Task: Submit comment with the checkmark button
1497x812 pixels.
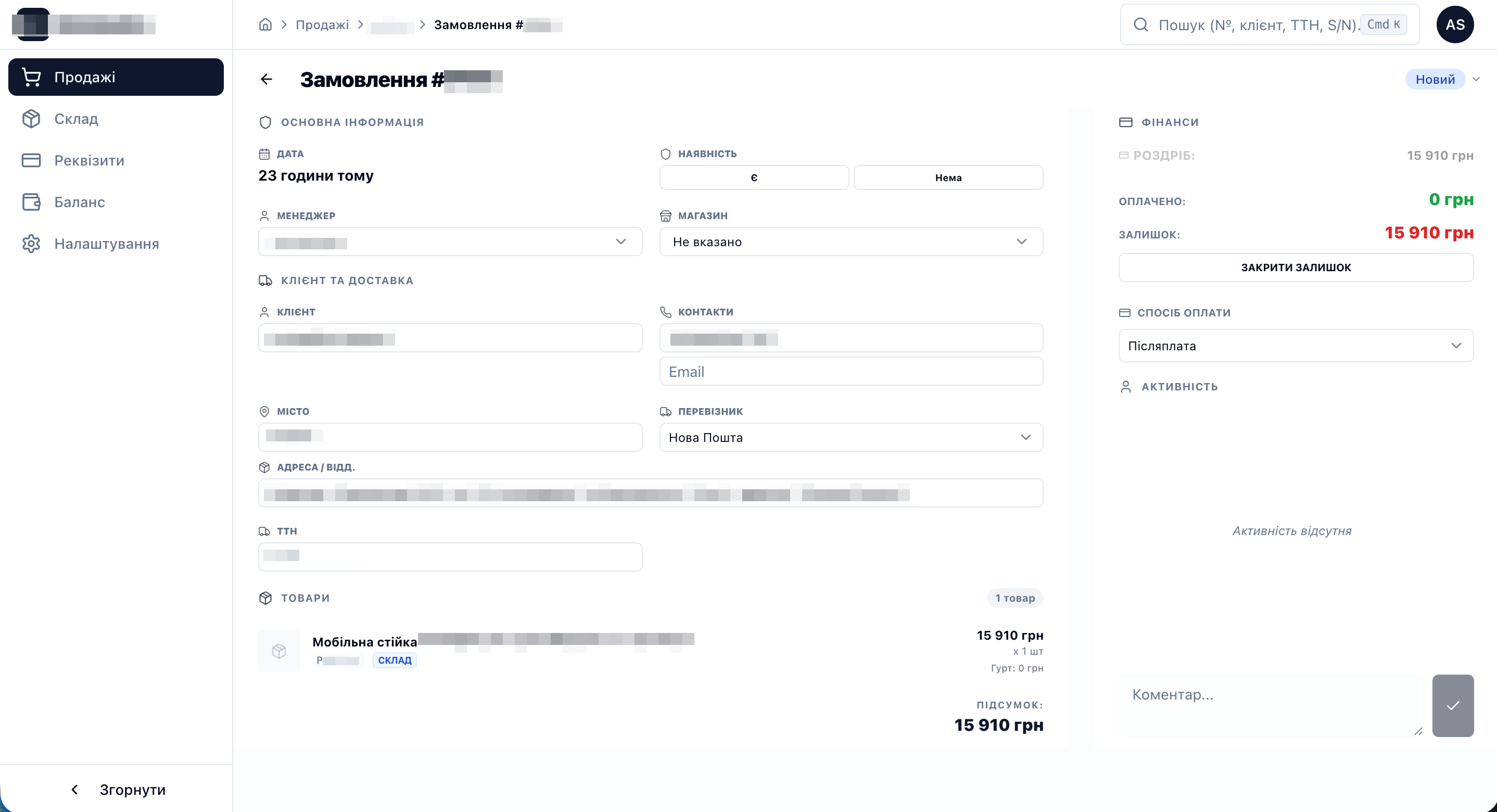Action: 1452,705
